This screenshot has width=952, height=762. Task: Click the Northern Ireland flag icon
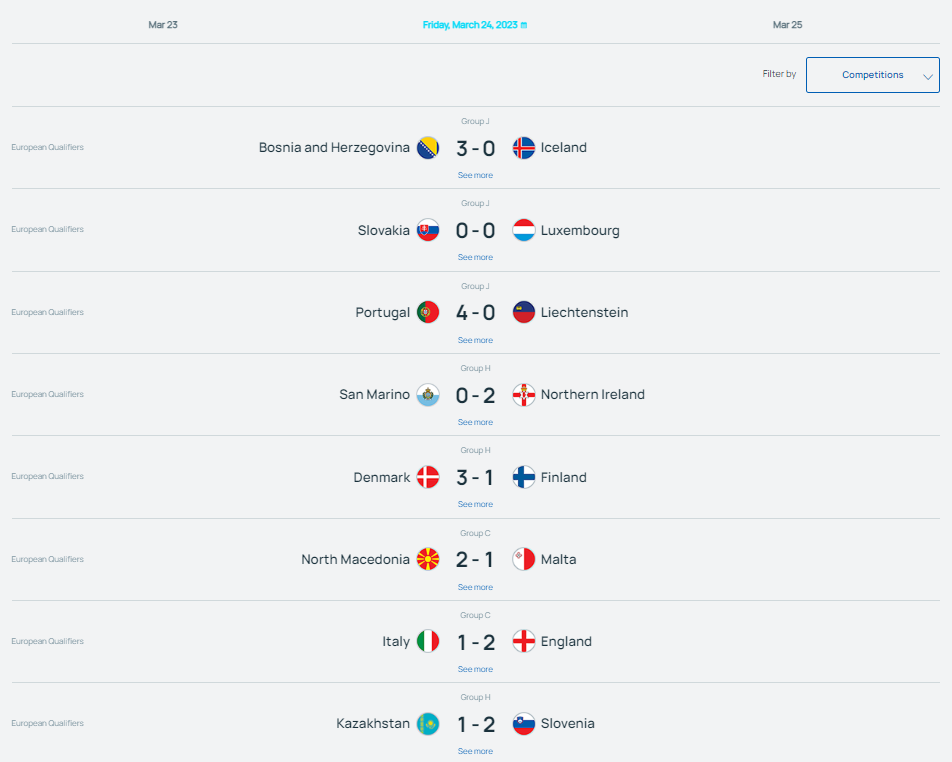(523, 395)
